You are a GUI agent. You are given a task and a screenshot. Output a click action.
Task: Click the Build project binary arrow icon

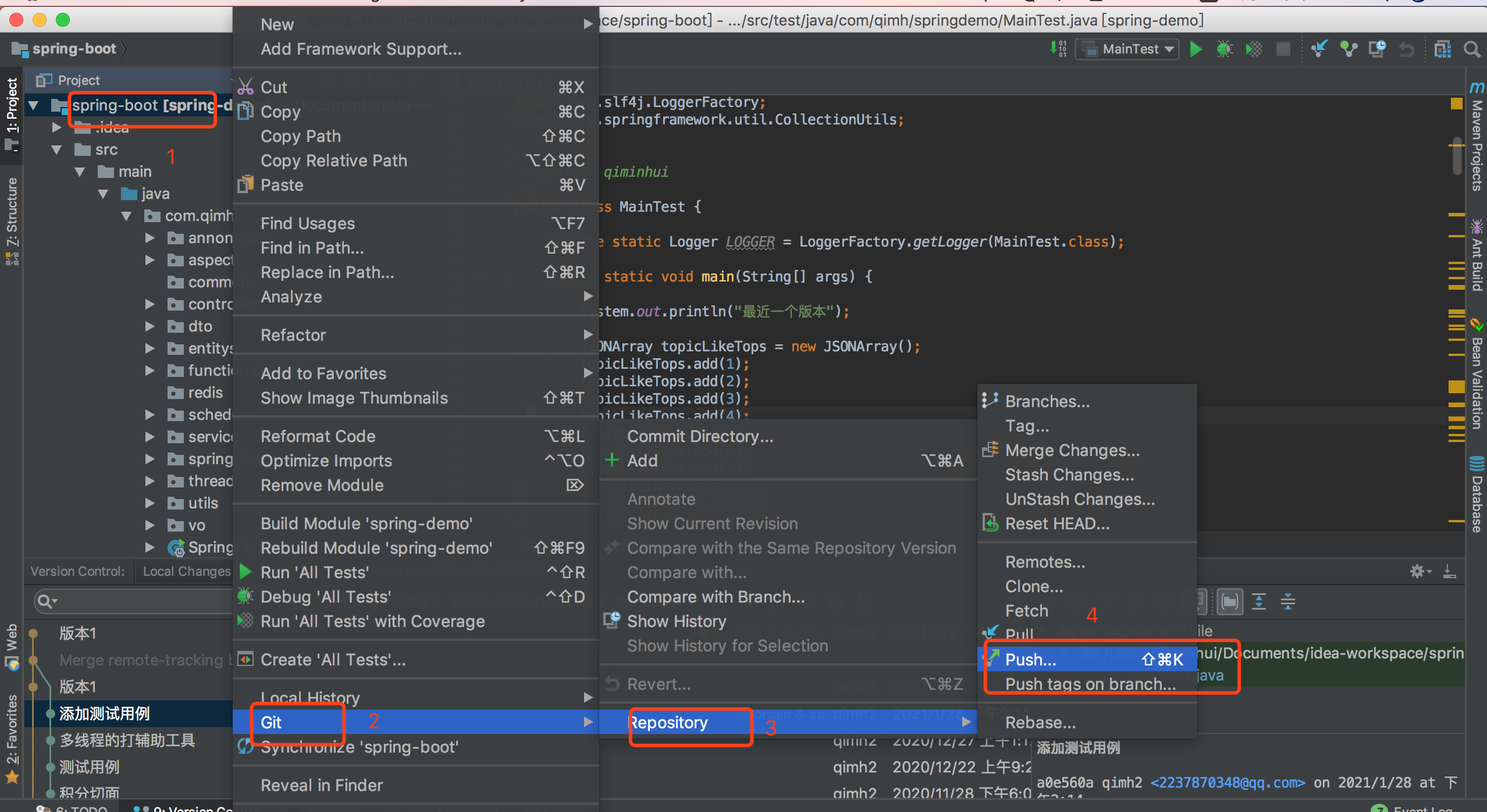pyautogui.click(x=1058, y=49)
